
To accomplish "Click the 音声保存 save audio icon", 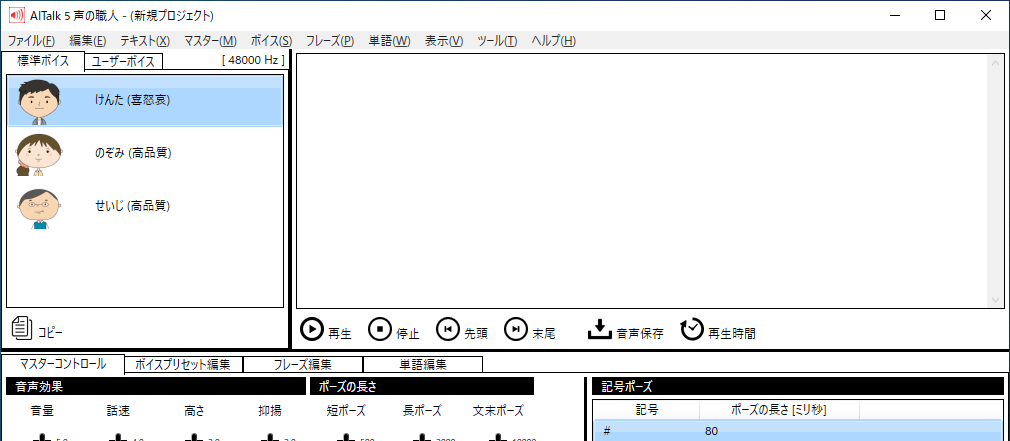I will [599, 329].
